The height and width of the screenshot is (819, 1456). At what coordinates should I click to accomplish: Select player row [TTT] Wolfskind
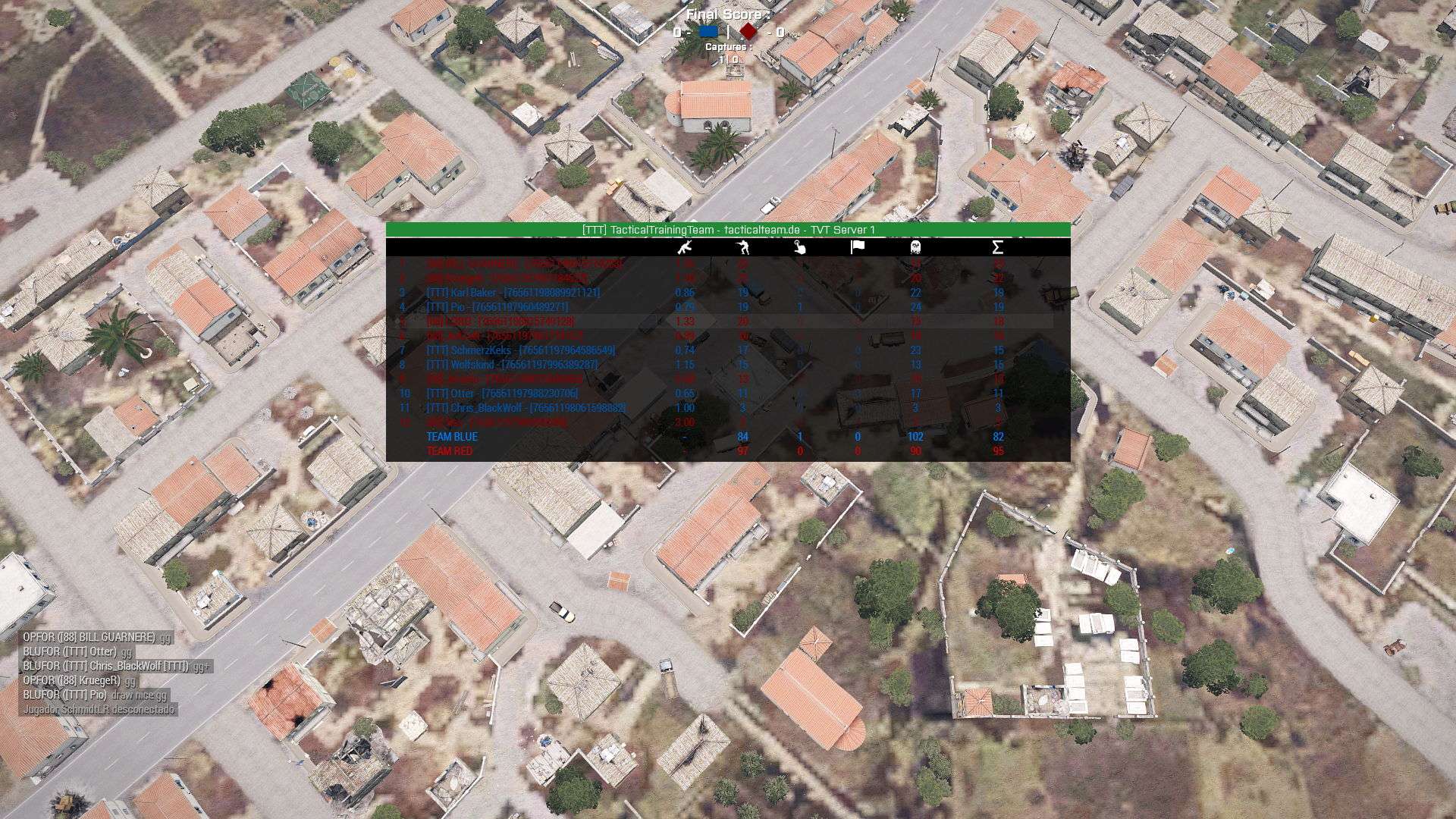(728, 365)
